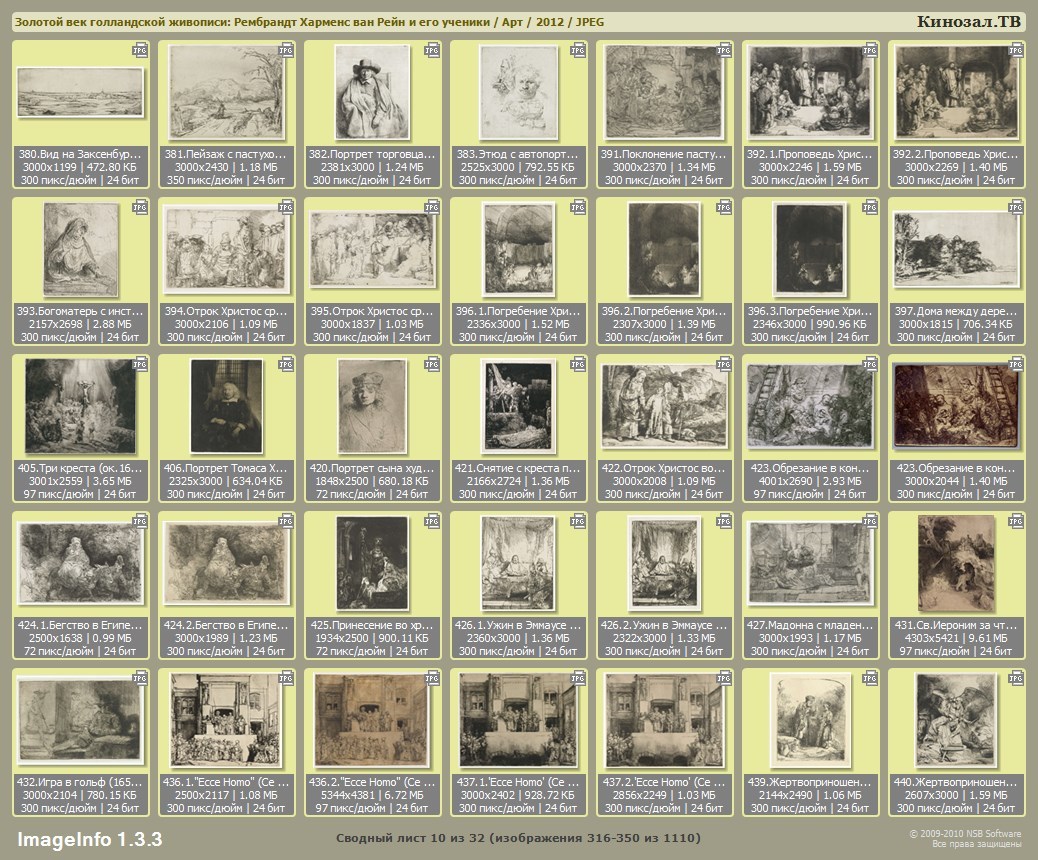1038x860 pixels.
Task: Open thumbnail 383.Этюд с автопортретом
Action: [x=518, y=92]
